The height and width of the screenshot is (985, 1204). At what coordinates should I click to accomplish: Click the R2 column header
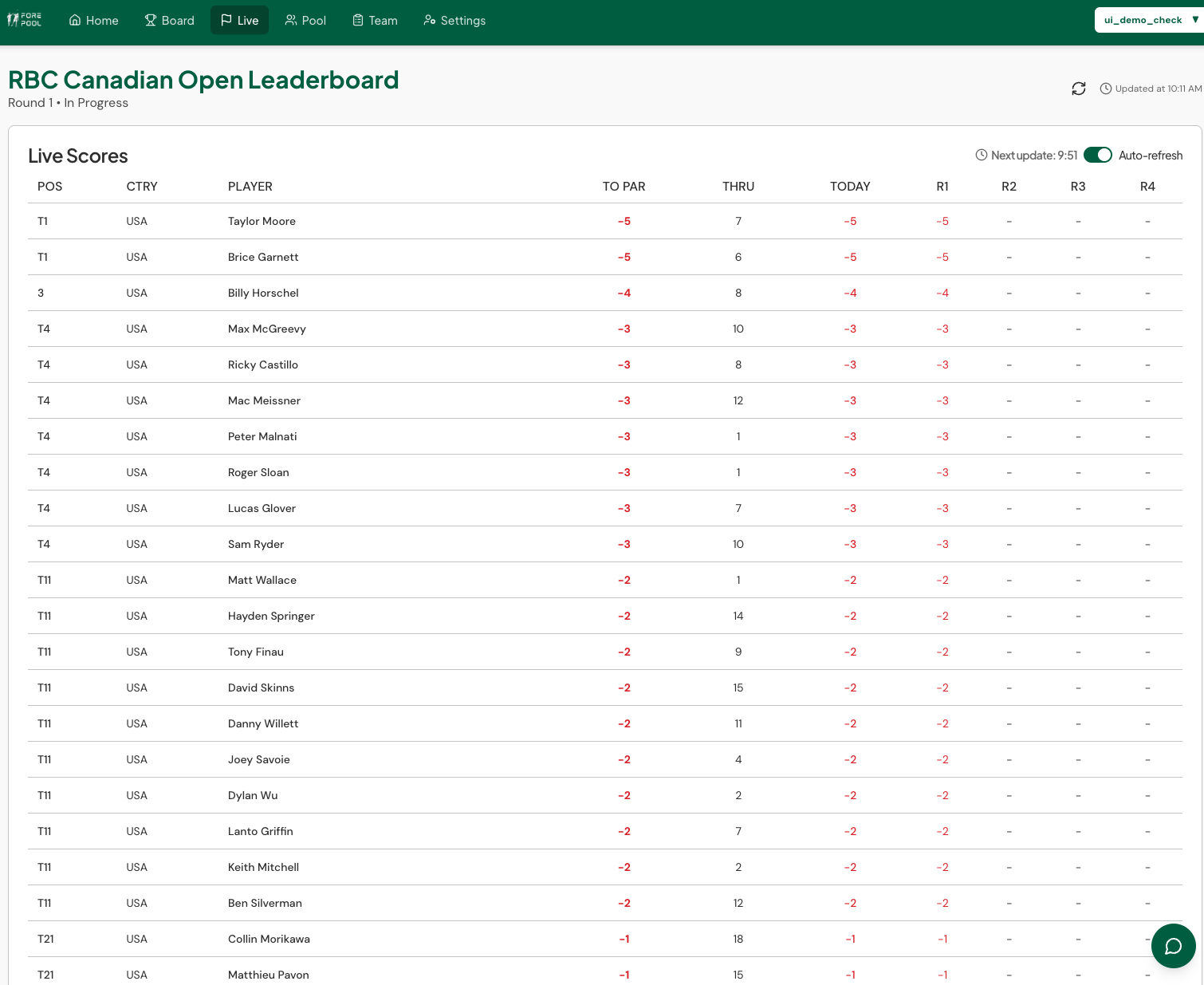coord(1009,187)
